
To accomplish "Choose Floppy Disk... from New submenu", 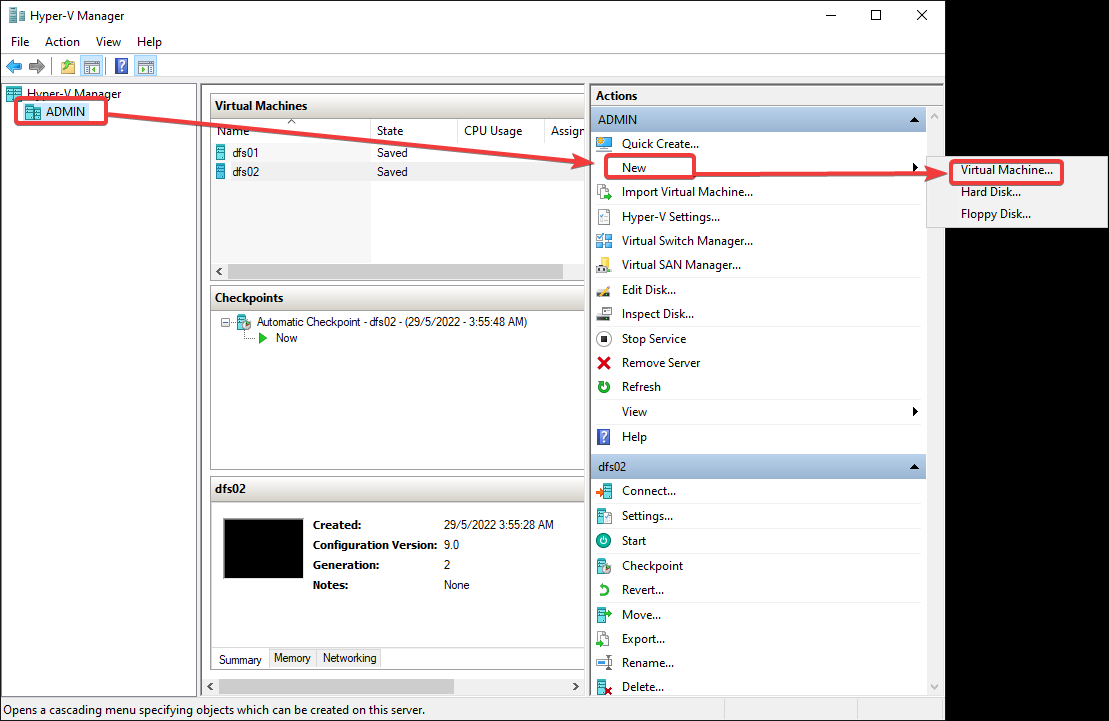I will [x=995, y=214].
